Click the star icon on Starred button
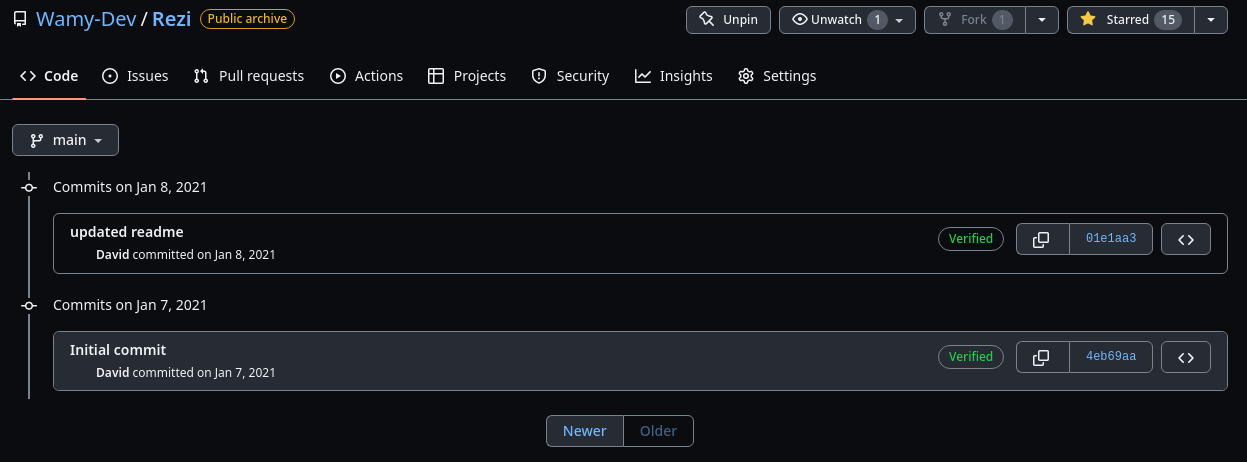 click(x=1088, y=19)
